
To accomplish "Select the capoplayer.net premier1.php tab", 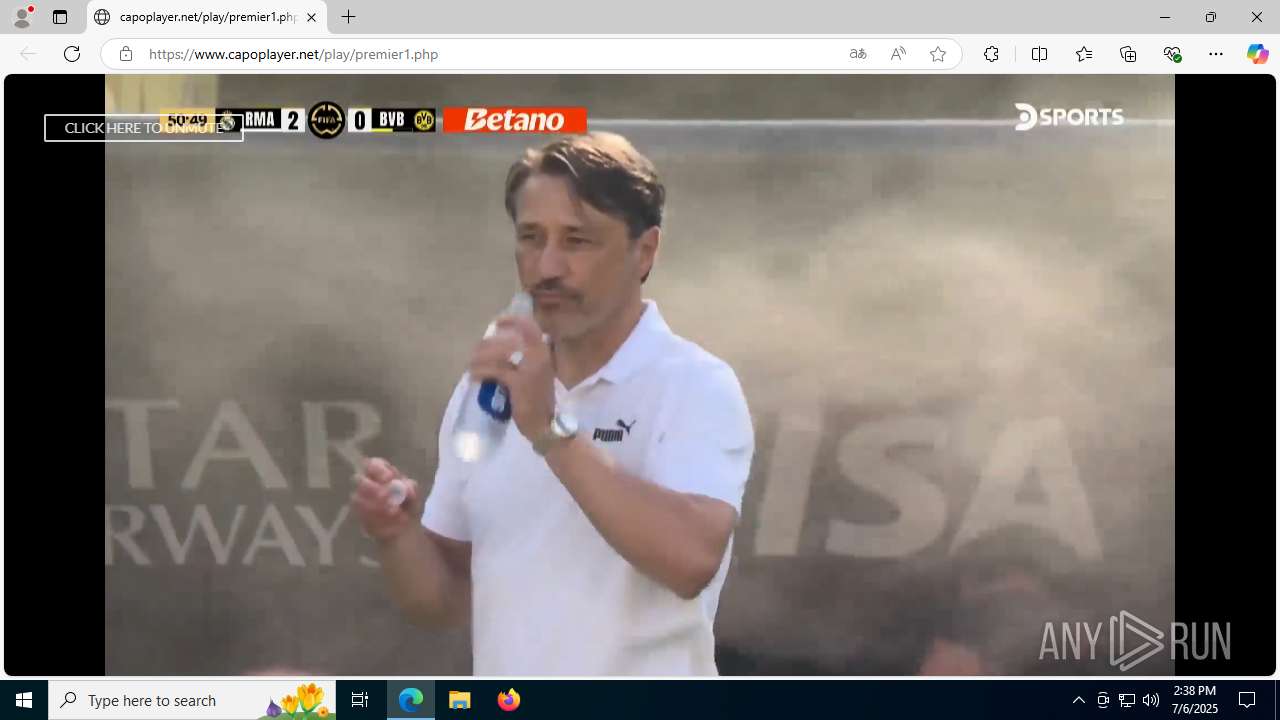I will [x=207, y=17].
